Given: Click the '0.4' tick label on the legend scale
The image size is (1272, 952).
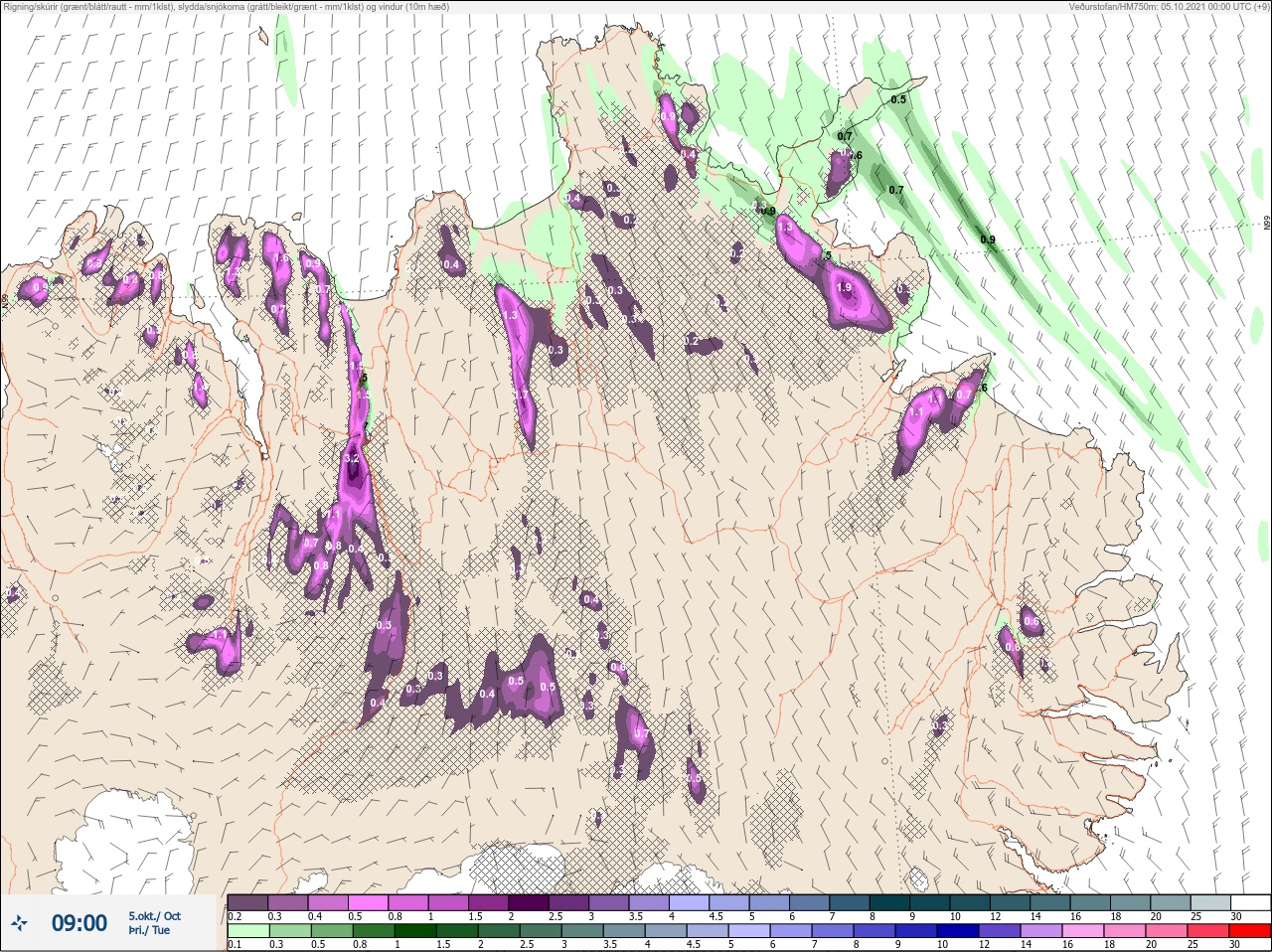Looking at the screenshot, I should 315,916.
